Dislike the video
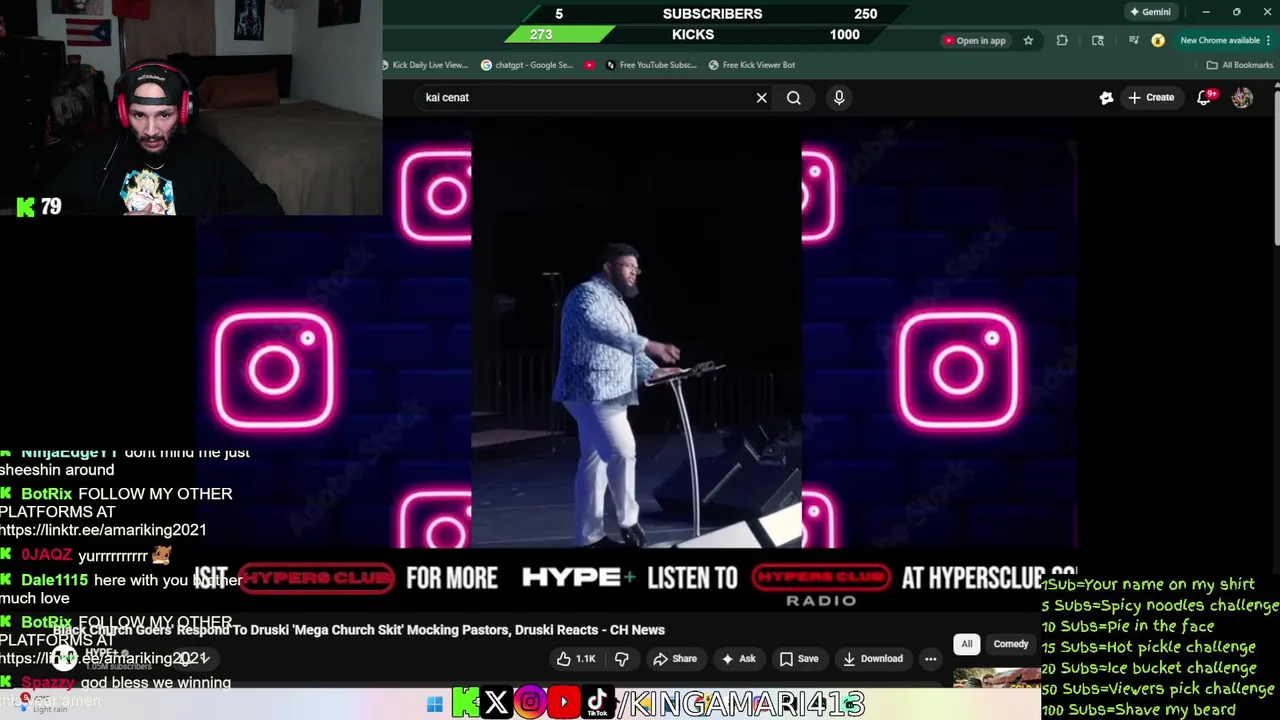 click(x=621, y=659)
